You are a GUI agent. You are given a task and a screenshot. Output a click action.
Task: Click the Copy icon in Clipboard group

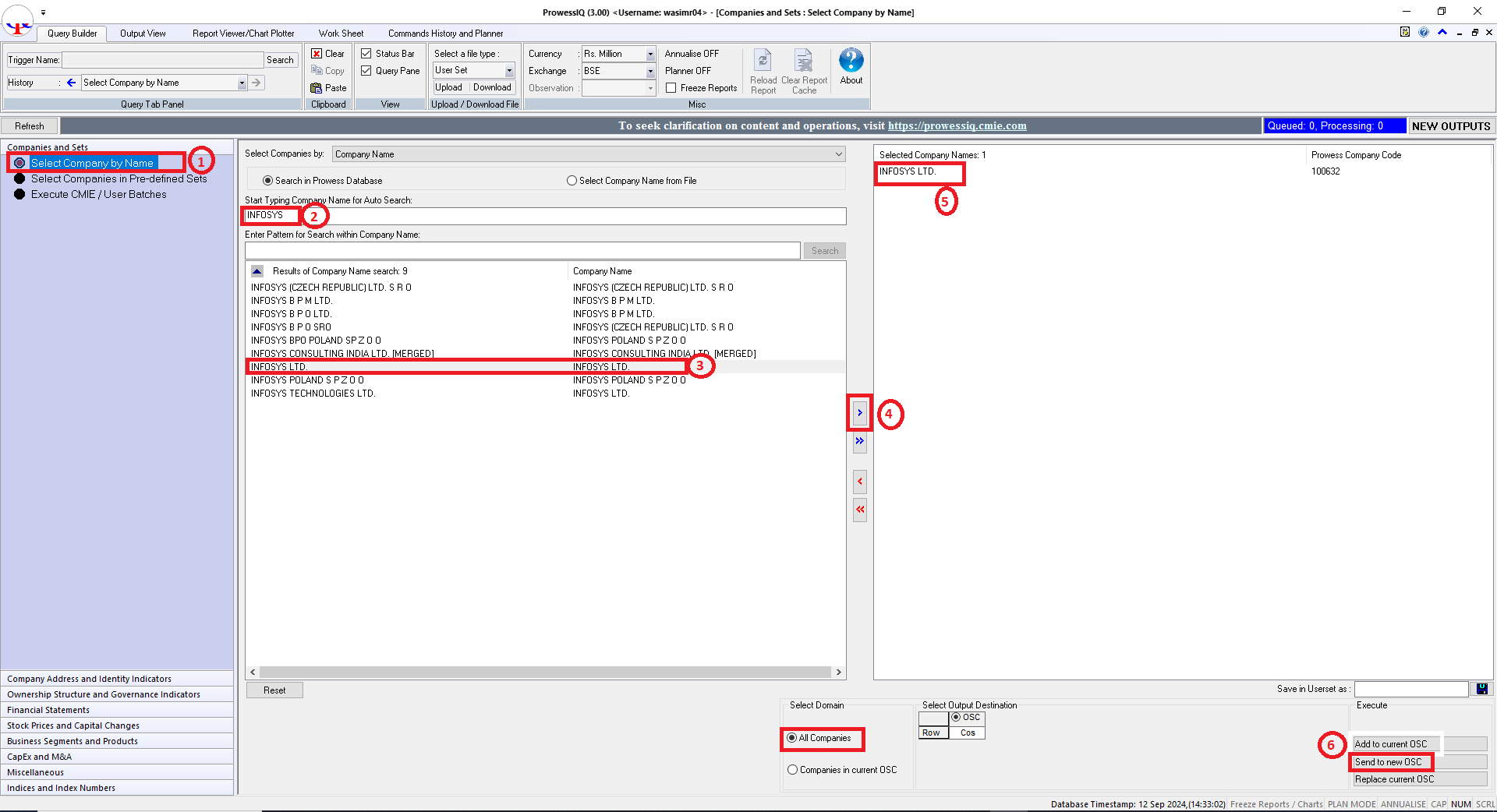(x=317, y=71)
